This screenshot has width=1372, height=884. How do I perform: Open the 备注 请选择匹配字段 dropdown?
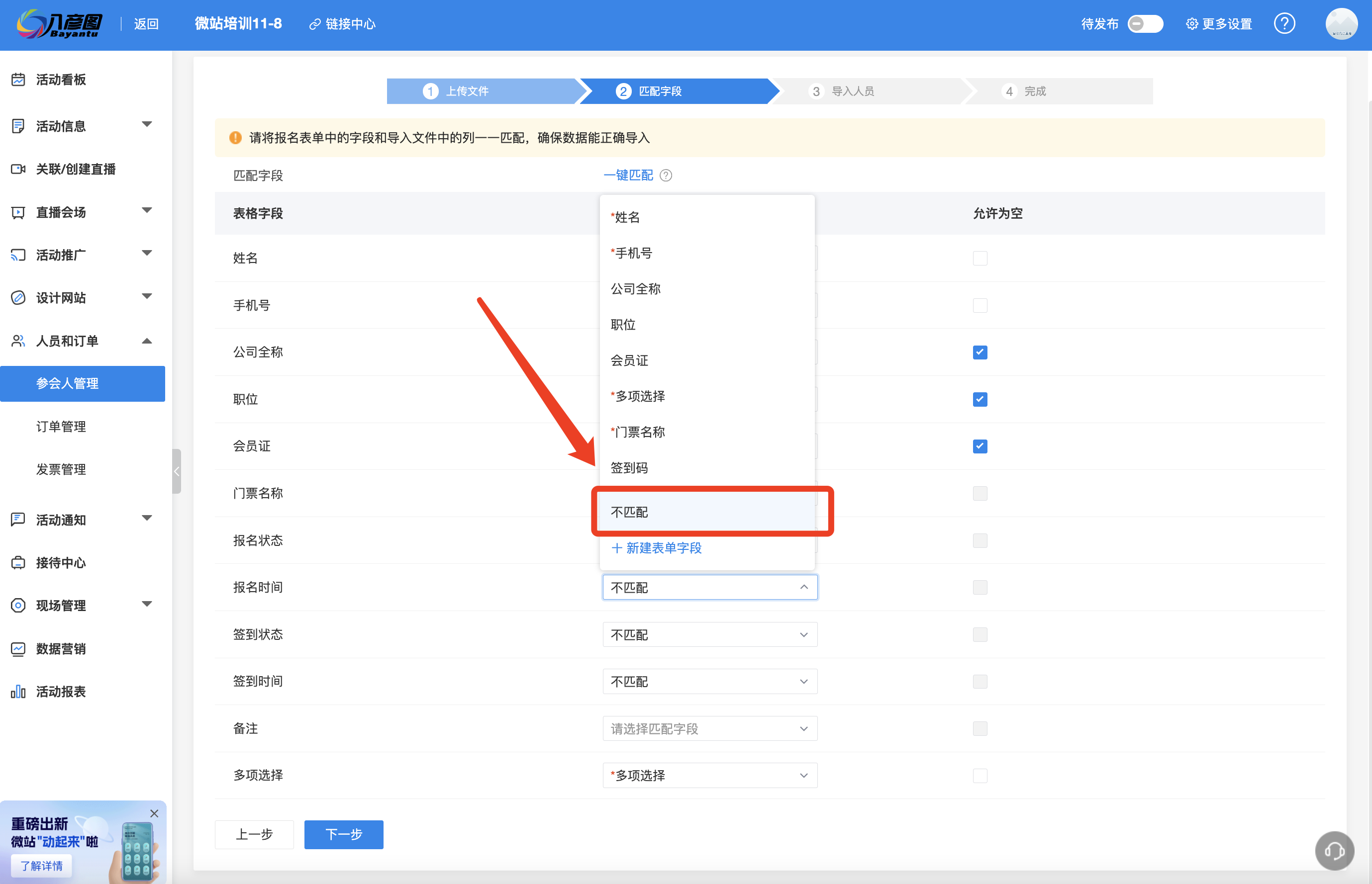(710, 728)
